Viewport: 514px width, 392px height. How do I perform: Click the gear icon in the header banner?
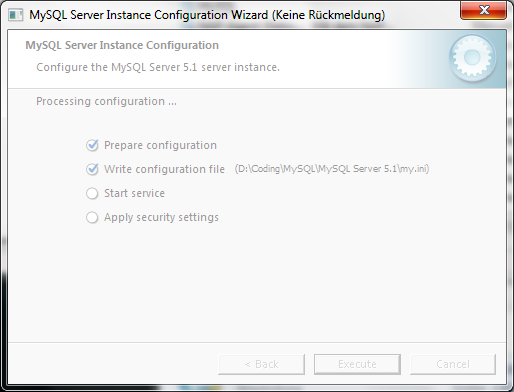[x=472, y=58]
